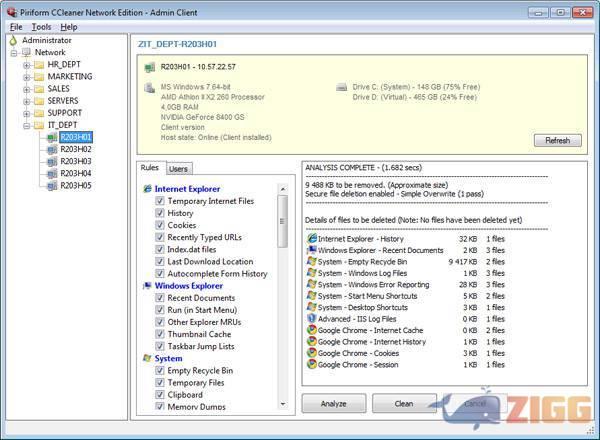The width and height of the screenshot is (600, 440).
Task: Click the Clean button
Action: pos(404,404)
